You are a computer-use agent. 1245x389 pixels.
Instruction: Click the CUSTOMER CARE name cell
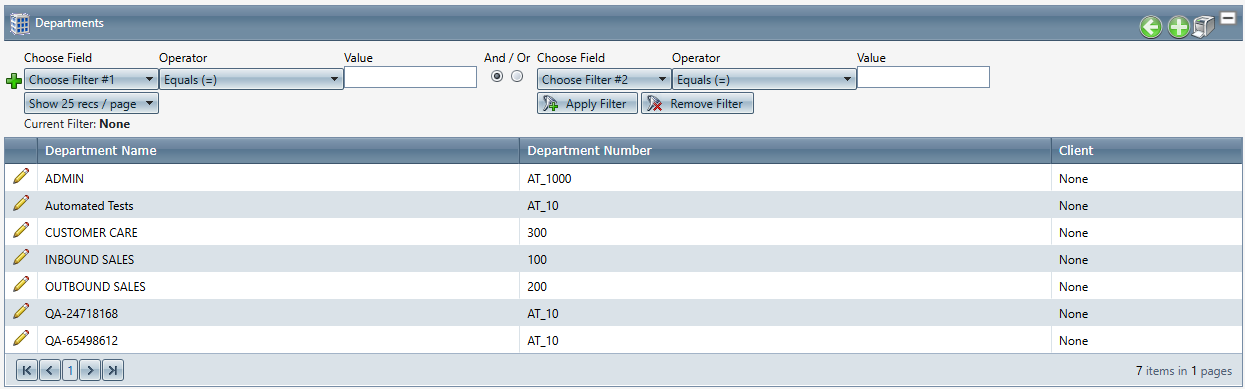point(278,232)
